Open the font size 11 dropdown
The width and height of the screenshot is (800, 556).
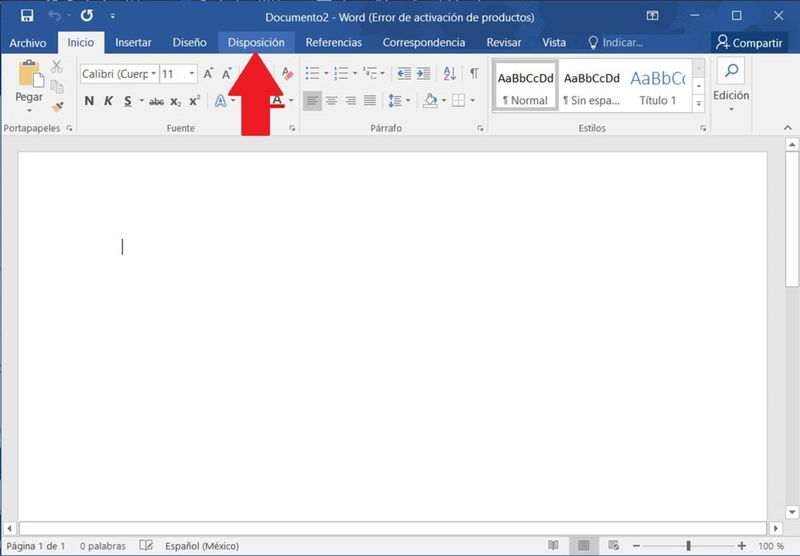[x=192, y=74]
